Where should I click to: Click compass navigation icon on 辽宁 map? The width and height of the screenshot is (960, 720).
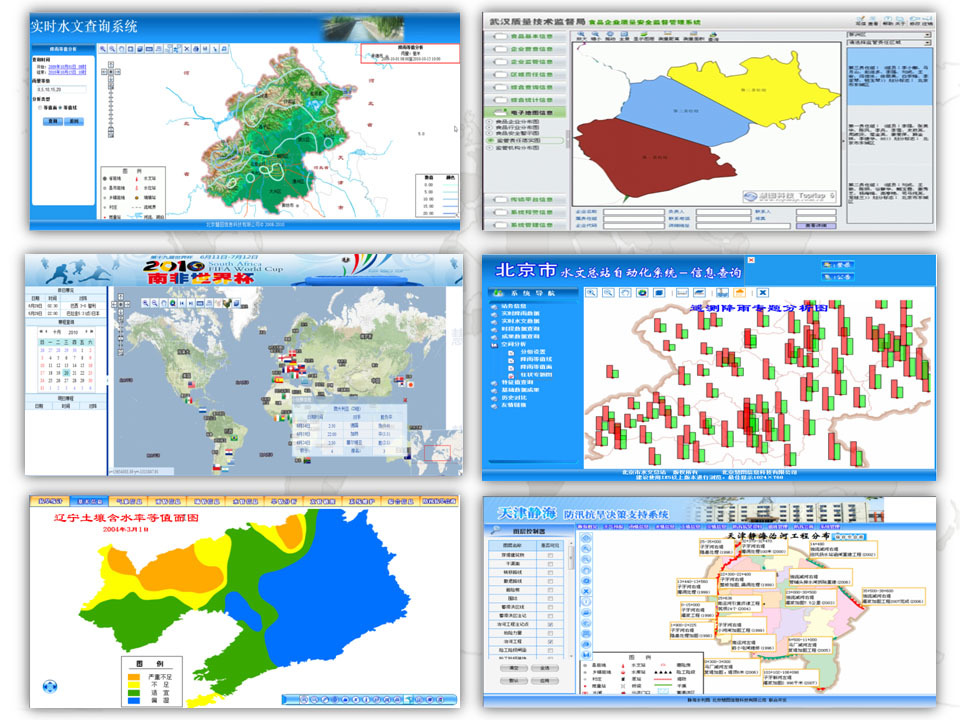pyautogui.click(x=50, y=686)
